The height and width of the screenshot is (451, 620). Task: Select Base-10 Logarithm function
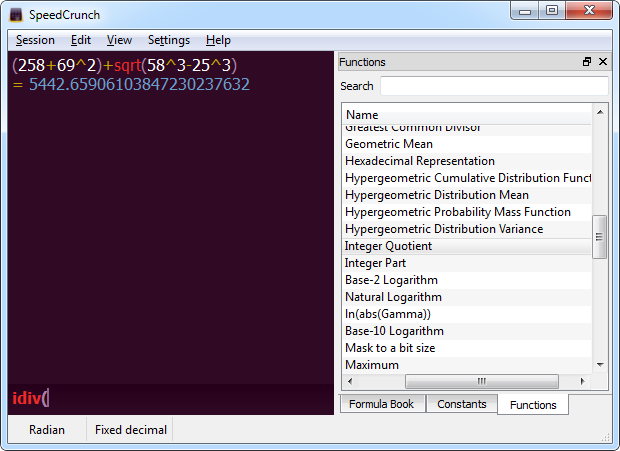point(467,331)
